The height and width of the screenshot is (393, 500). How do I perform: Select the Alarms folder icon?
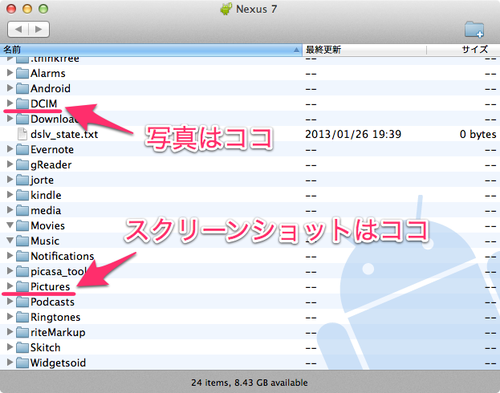pyautogui.click(x=22, y=73)
